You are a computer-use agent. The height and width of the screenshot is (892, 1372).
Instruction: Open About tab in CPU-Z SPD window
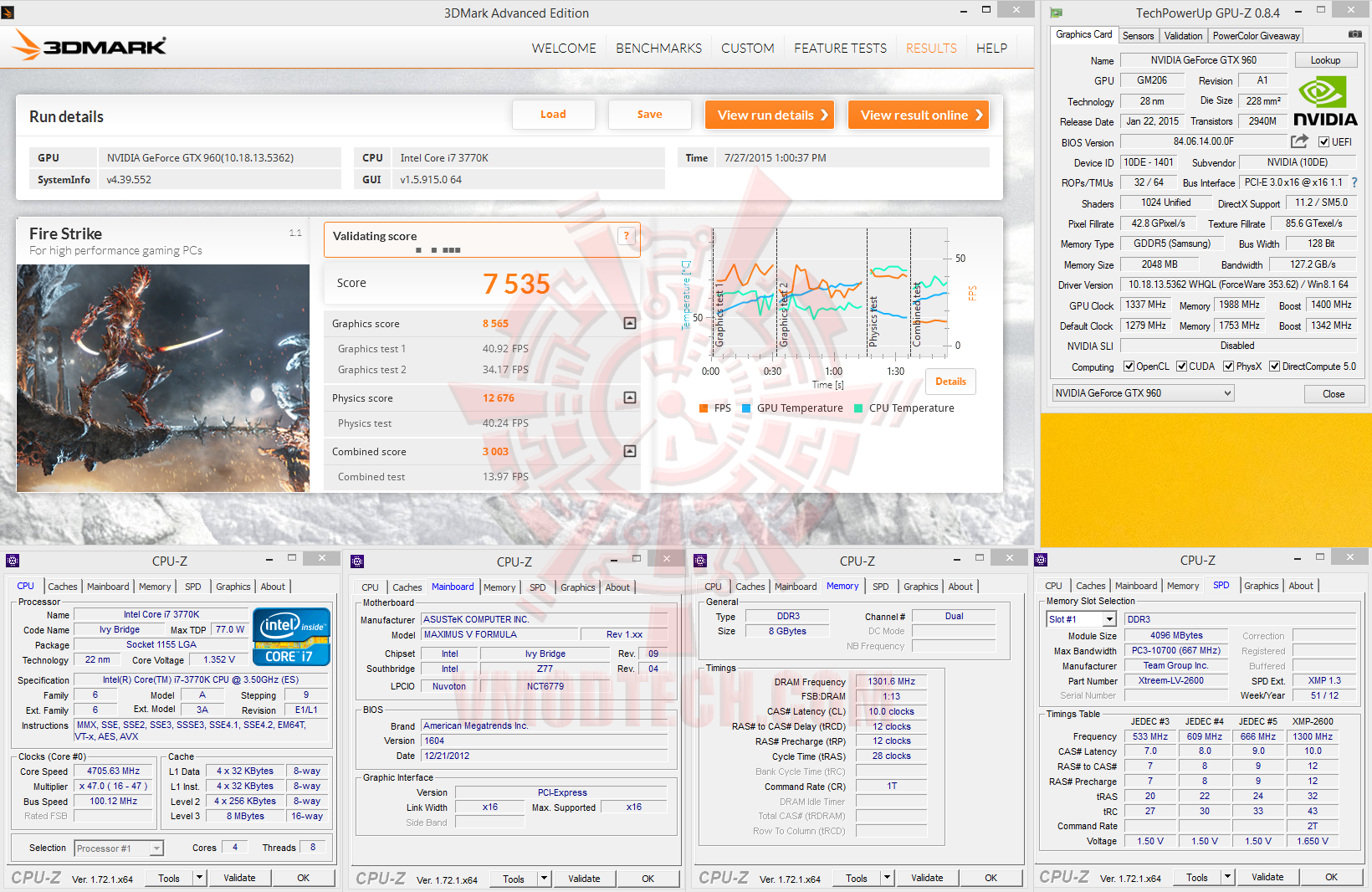pyautogui.click(x=1300, y=586)
